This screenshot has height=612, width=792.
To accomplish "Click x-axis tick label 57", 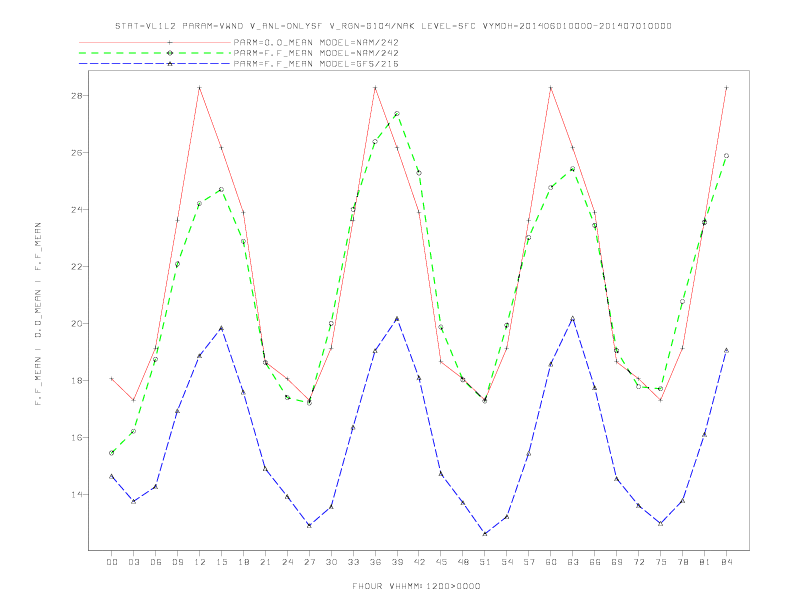I will coord(529,562).
